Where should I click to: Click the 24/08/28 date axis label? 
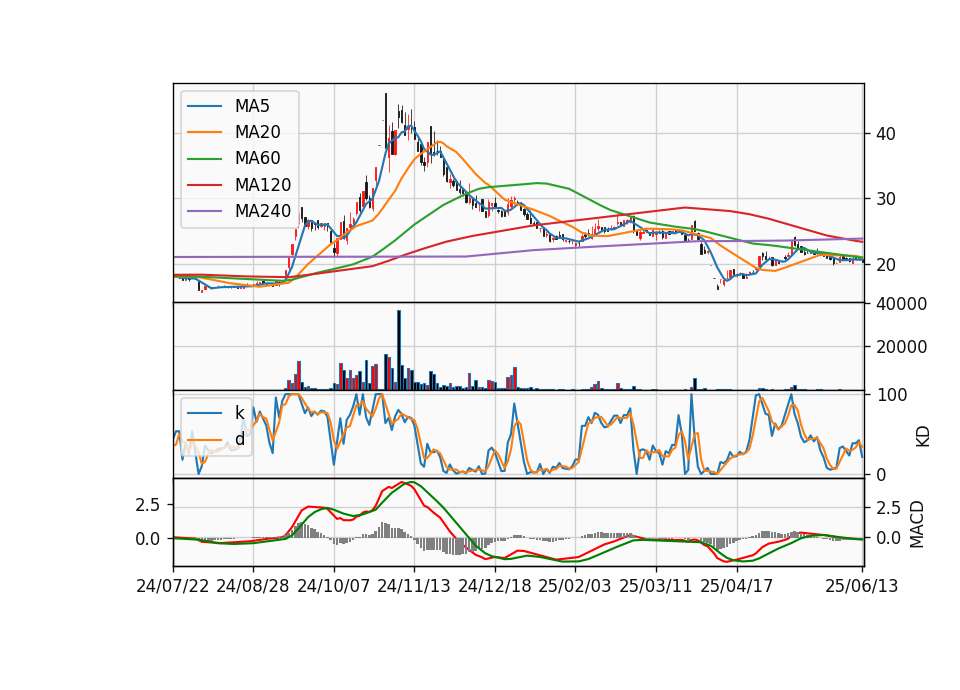(x=253, y=586)
